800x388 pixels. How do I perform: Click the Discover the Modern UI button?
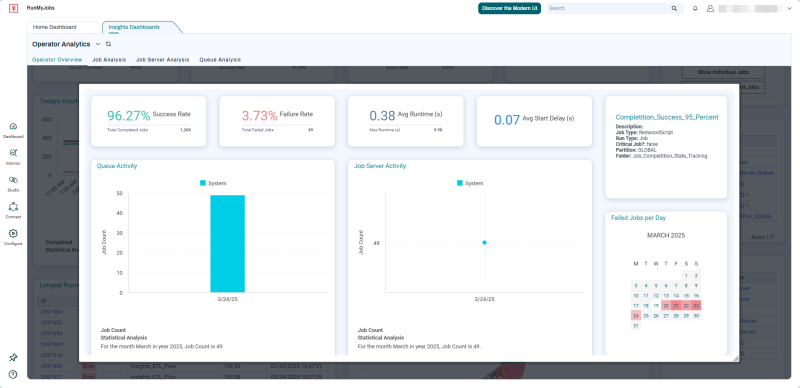tap(509, 9)
